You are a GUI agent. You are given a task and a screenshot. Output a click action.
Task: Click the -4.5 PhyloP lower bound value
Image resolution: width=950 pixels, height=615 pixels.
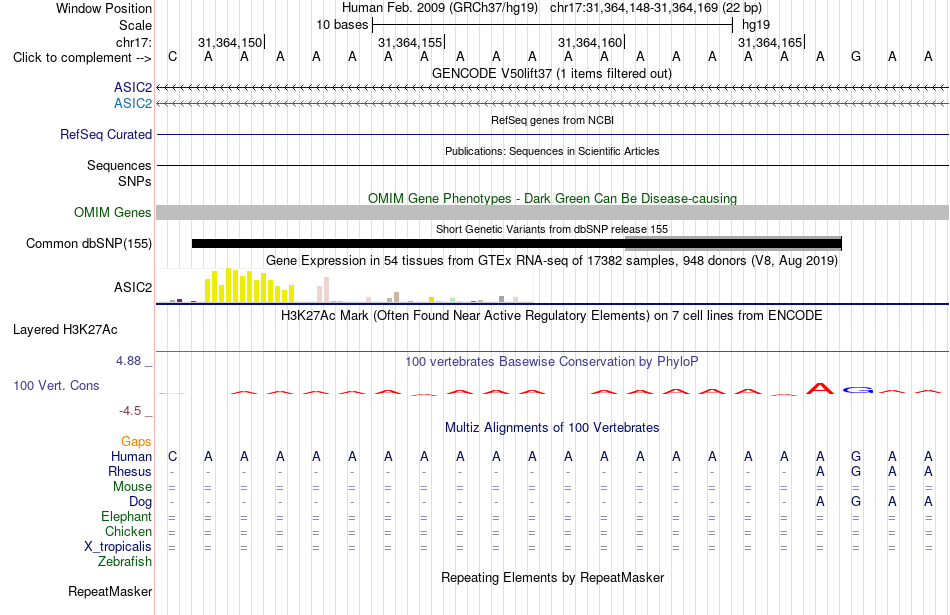[x=130, y=411]
